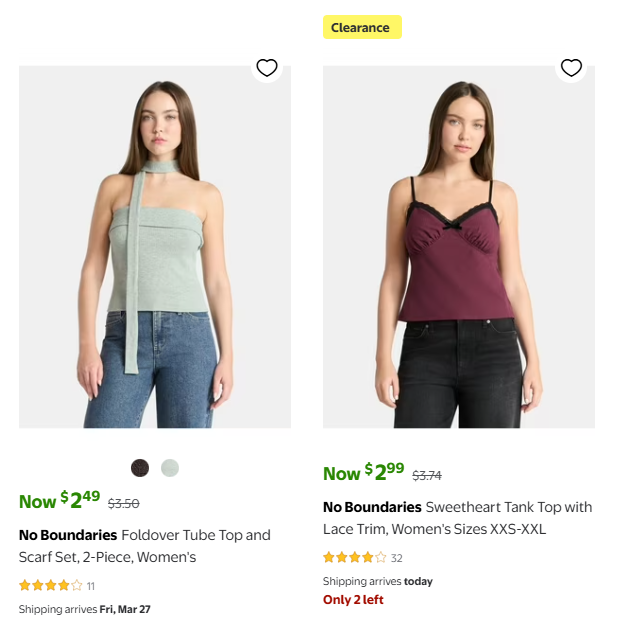View the green tube top product image

(x=155, y=247)
